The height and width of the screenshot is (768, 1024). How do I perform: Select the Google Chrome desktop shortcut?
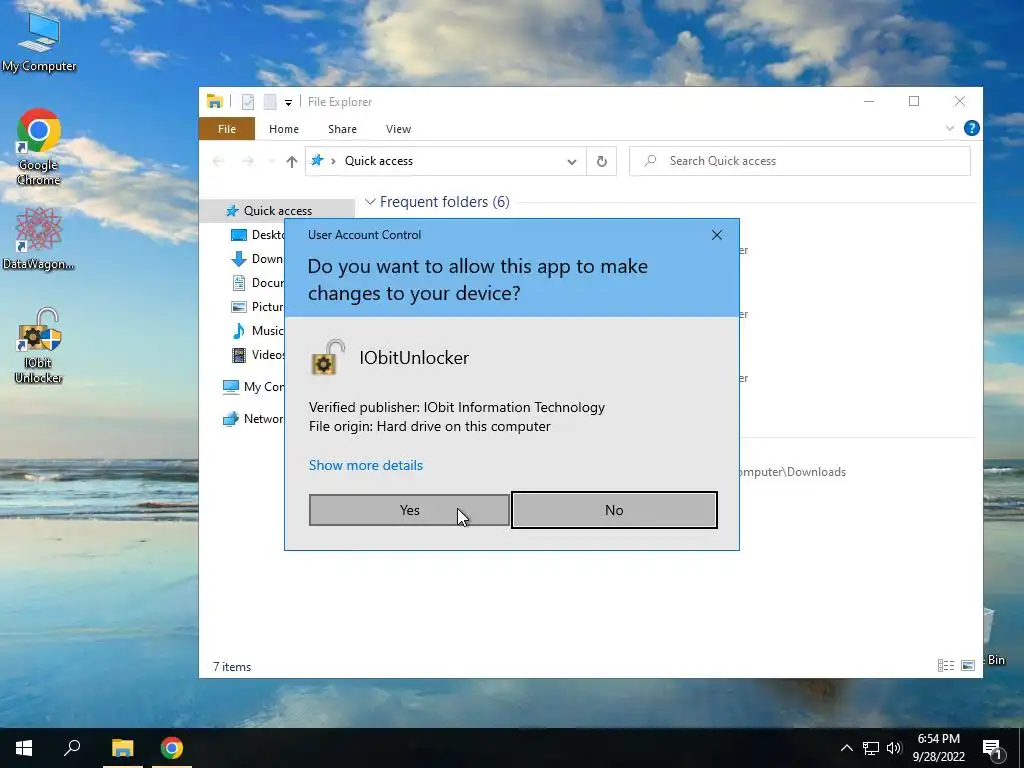click(x=39, y=147)
